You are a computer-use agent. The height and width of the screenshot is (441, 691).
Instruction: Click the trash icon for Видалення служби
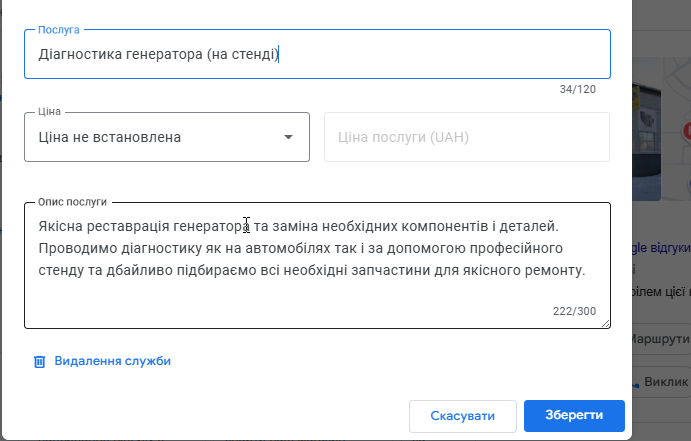[x=40, y=361]
